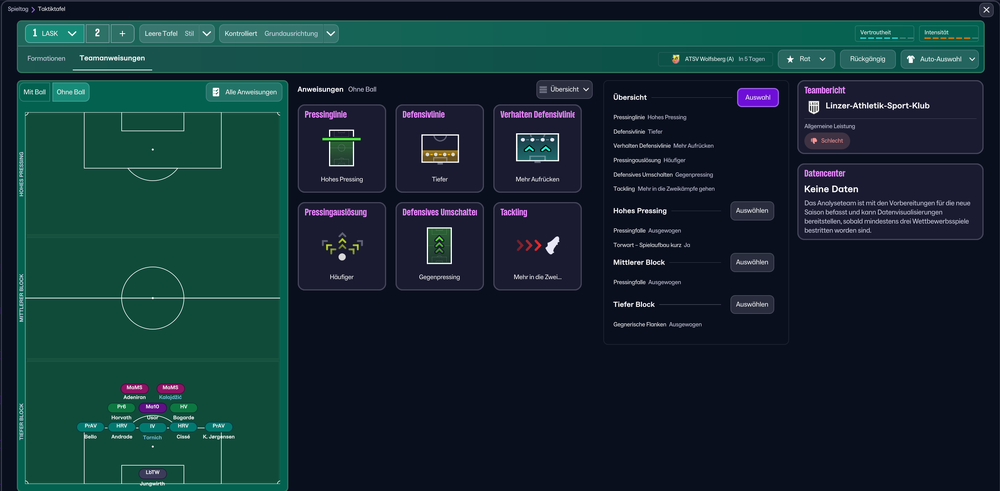Click the Defensives Umschalten Gegenpressing row
The width and height of the screenshot is (1000, 491).
coord(663,174)
